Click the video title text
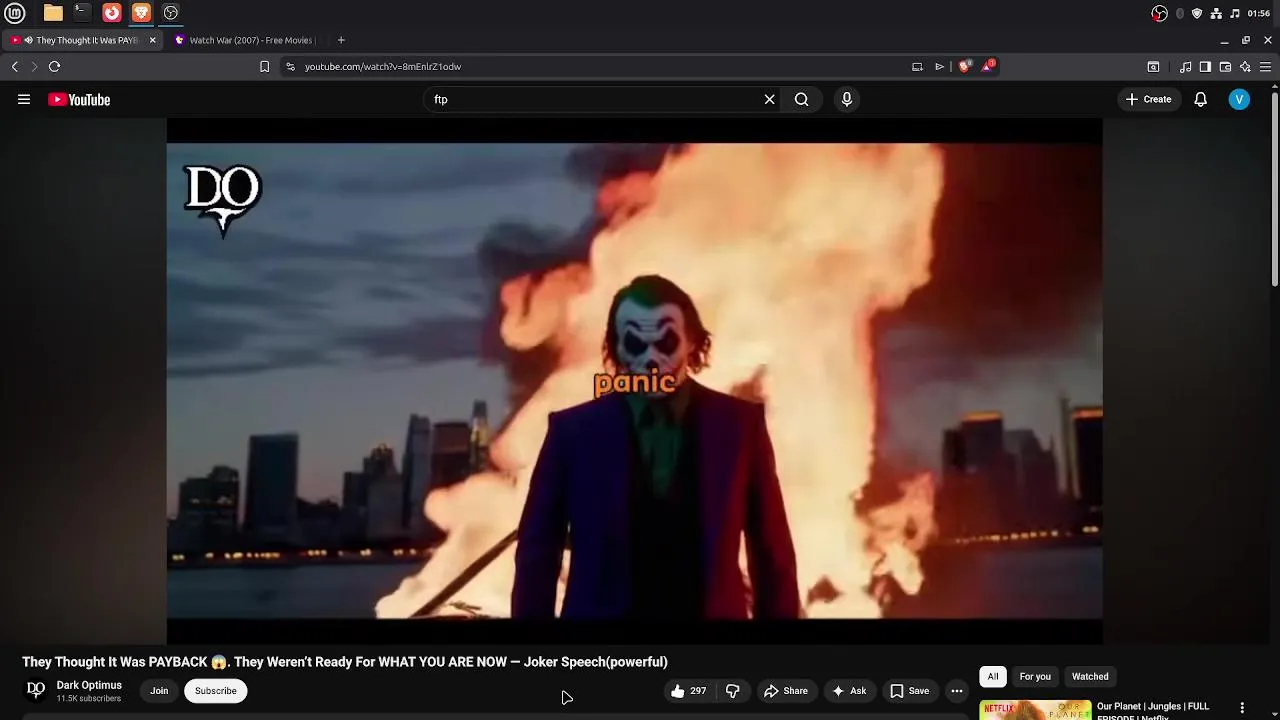This screenshot has height=720, width=1280. 345,662
